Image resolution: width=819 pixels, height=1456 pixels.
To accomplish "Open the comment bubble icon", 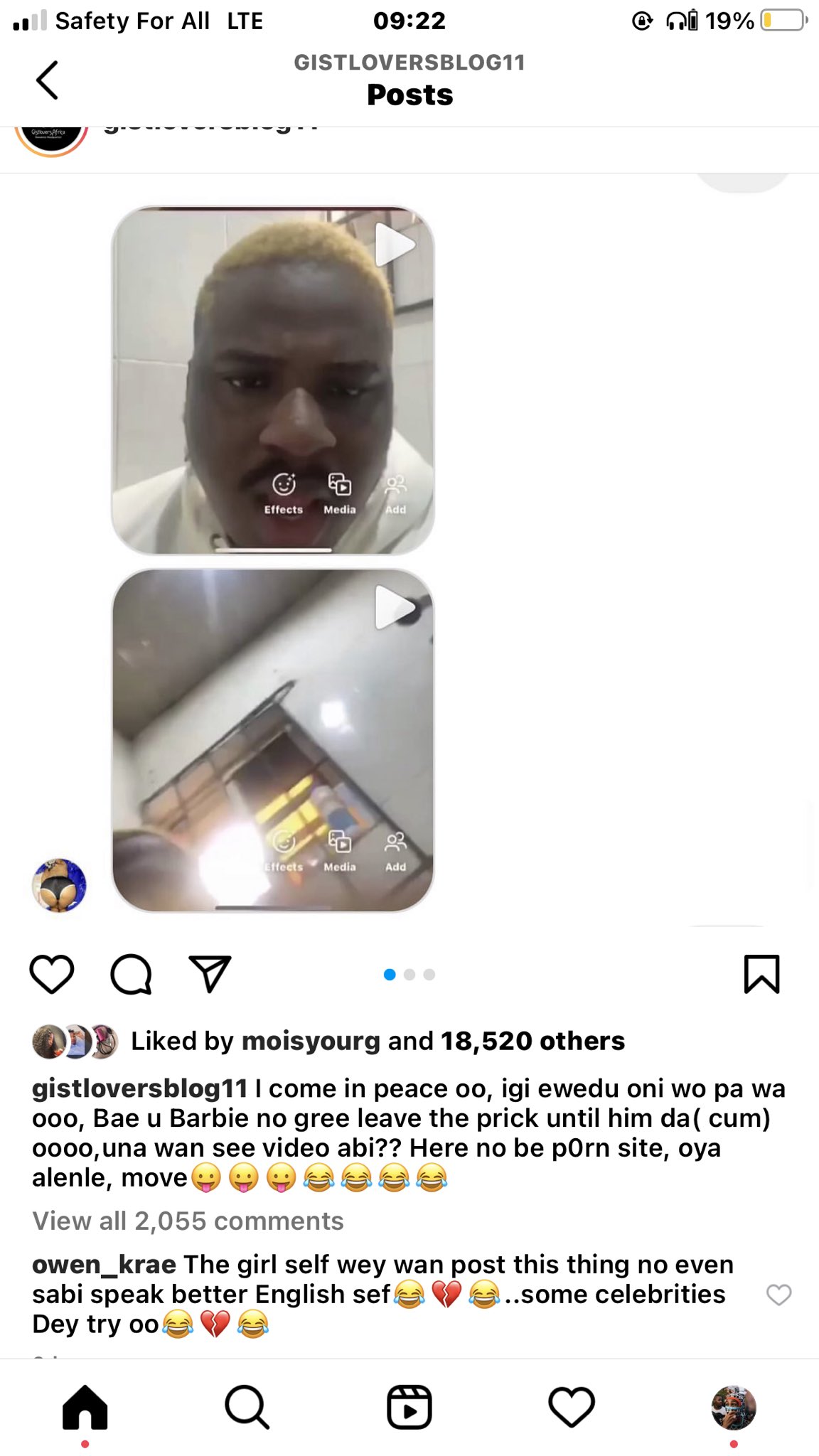I will coord(132,974).
